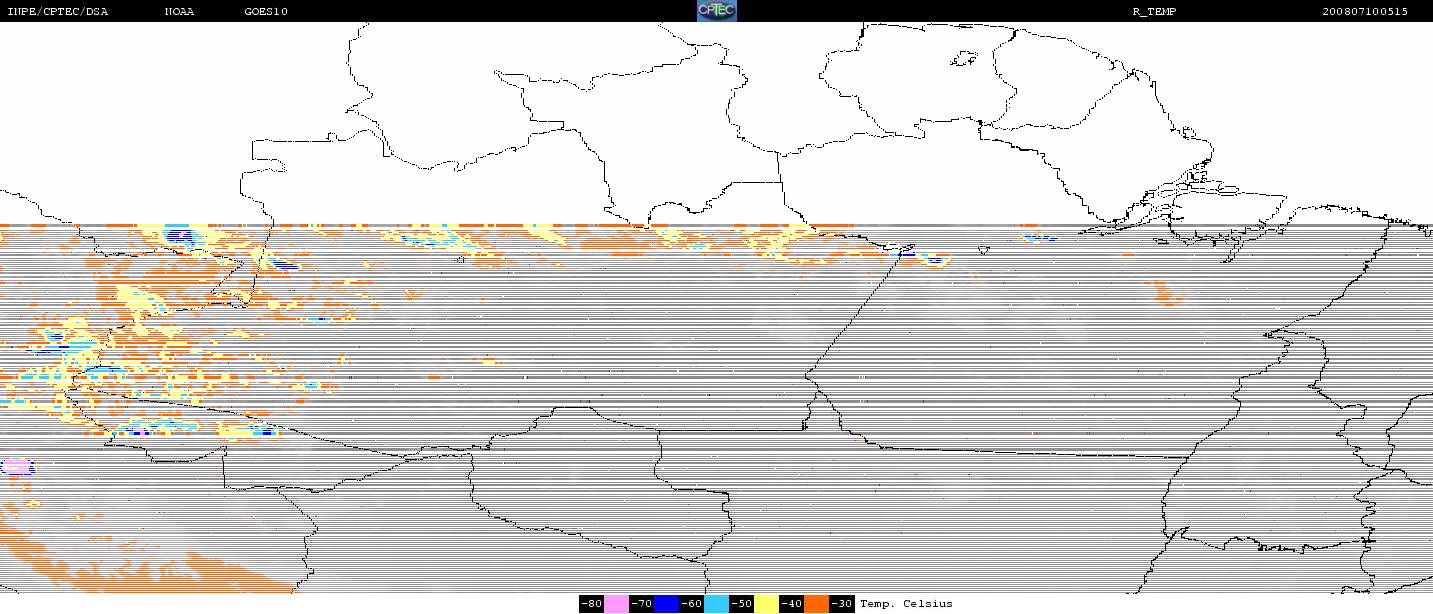Click the -40 legend label

click(x=791, y=604)
